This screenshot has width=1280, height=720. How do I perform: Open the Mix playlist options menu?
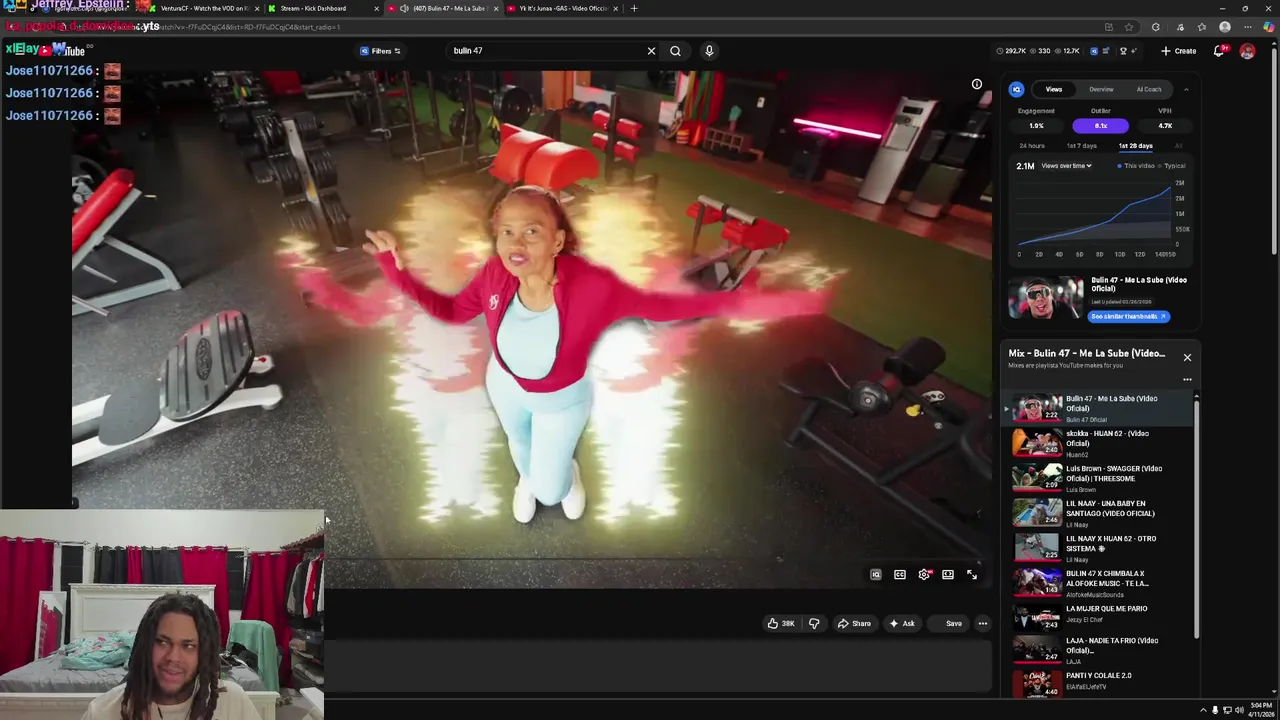1187,379
